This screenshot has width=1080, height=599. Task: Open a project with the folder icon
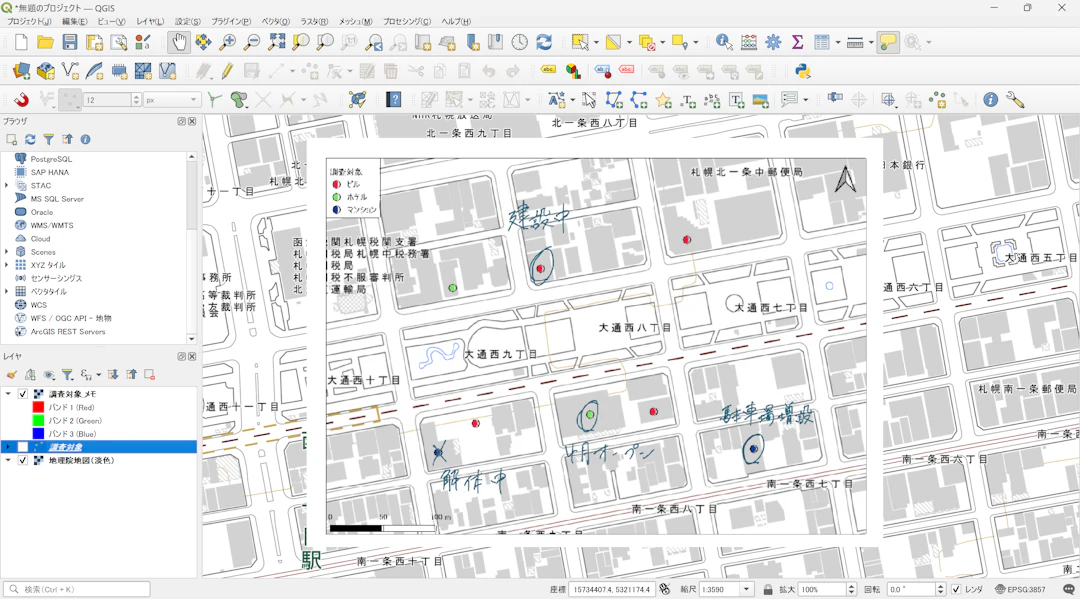[x=45, y=42]
